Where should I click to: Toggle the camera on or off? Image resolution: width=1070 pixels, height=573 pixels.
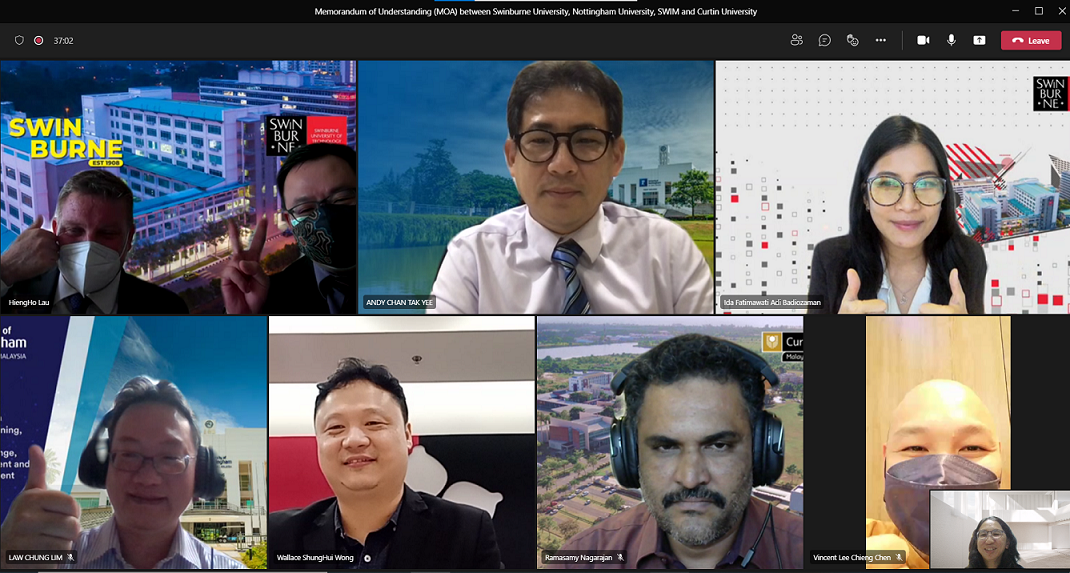pyautogui.click(x=923, y=40)
